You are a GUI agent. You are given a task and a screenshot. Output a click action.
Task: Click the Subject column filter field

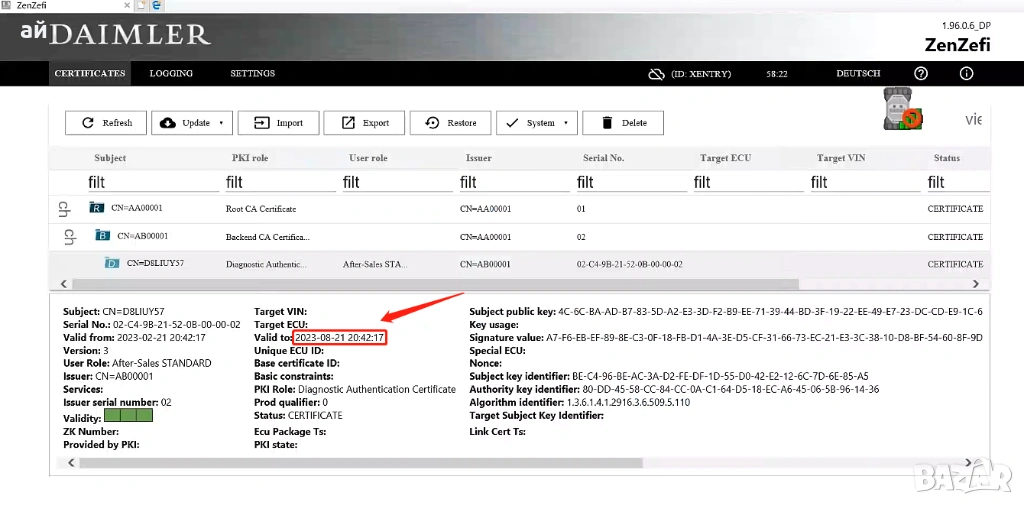[152, 182]
